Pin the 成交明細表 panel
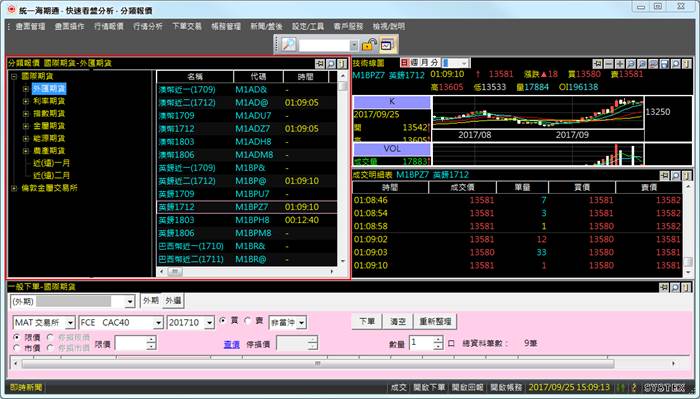 point(665,175)
